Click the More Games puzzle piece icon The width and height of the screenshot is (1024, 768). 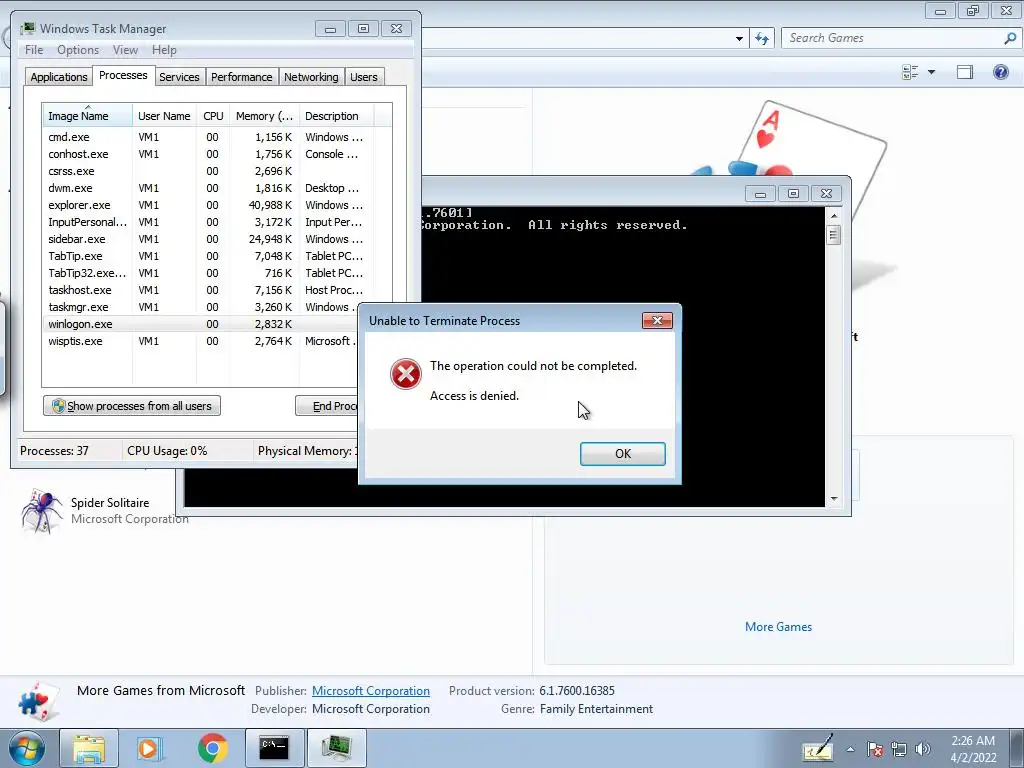pyautogui.click(x=39, y=700)
